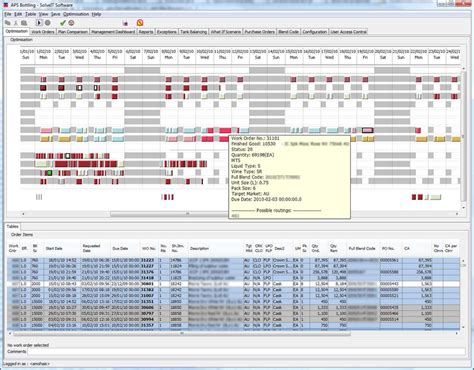Click the order table scroll-down arrow
This screenshot has height=370, width=474.
coord(463,327)
